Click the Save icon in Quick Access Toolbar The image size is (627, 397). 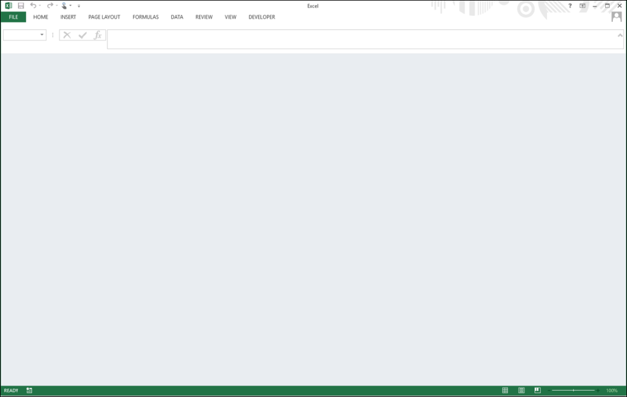click(x=21, y=6)
